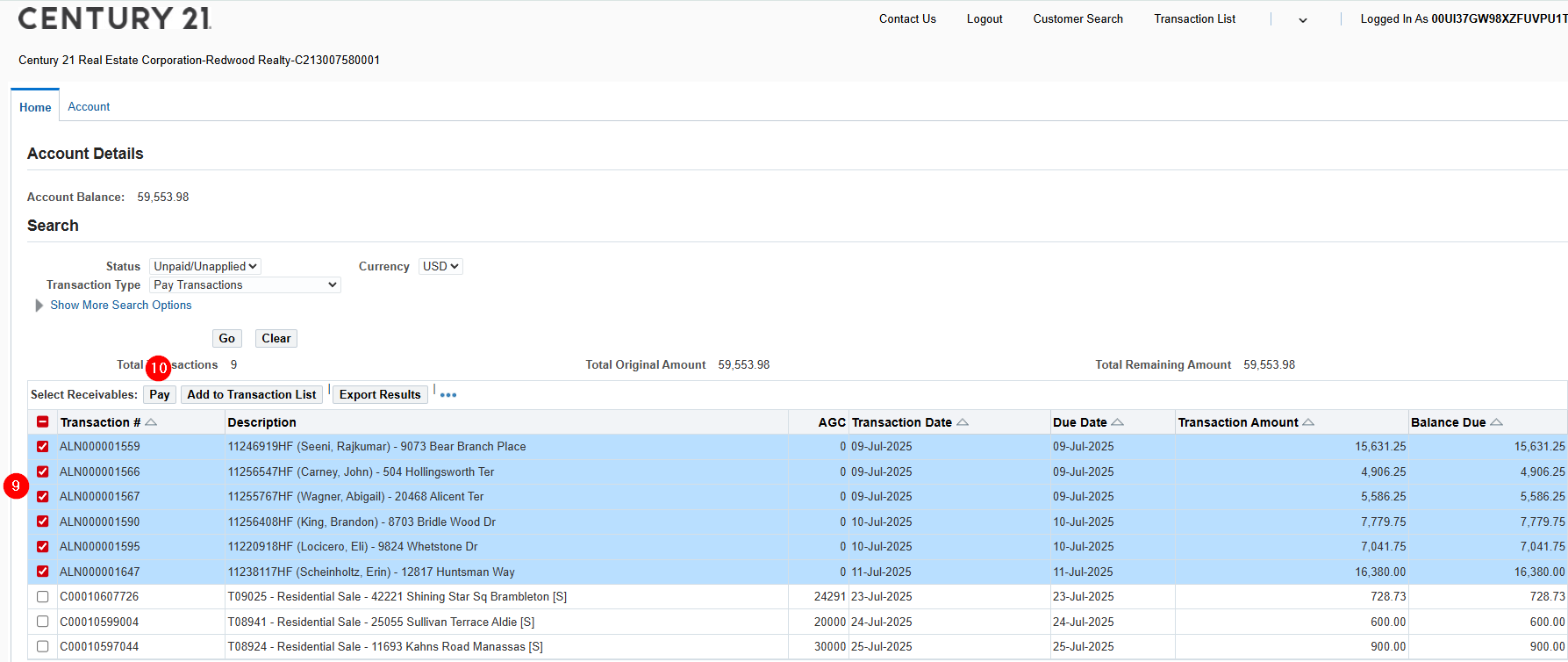The image size is (1568, 662).
Task: Open the Transaction Type dropdown
Action: 245,284
